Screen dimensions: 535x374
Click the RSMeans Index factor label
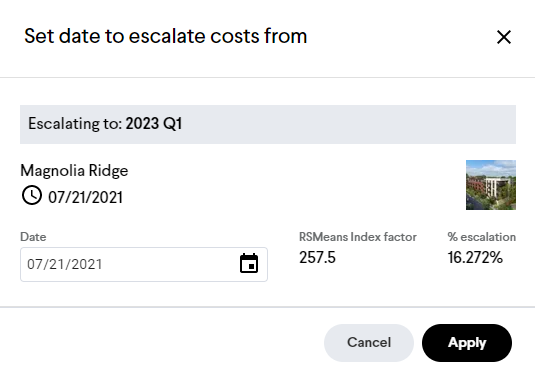click(358, 237)
